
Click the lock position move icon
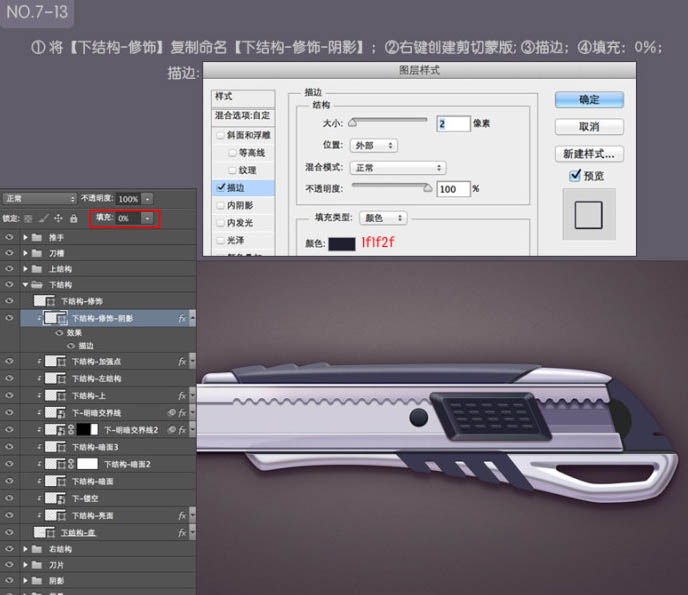(58, 218)
